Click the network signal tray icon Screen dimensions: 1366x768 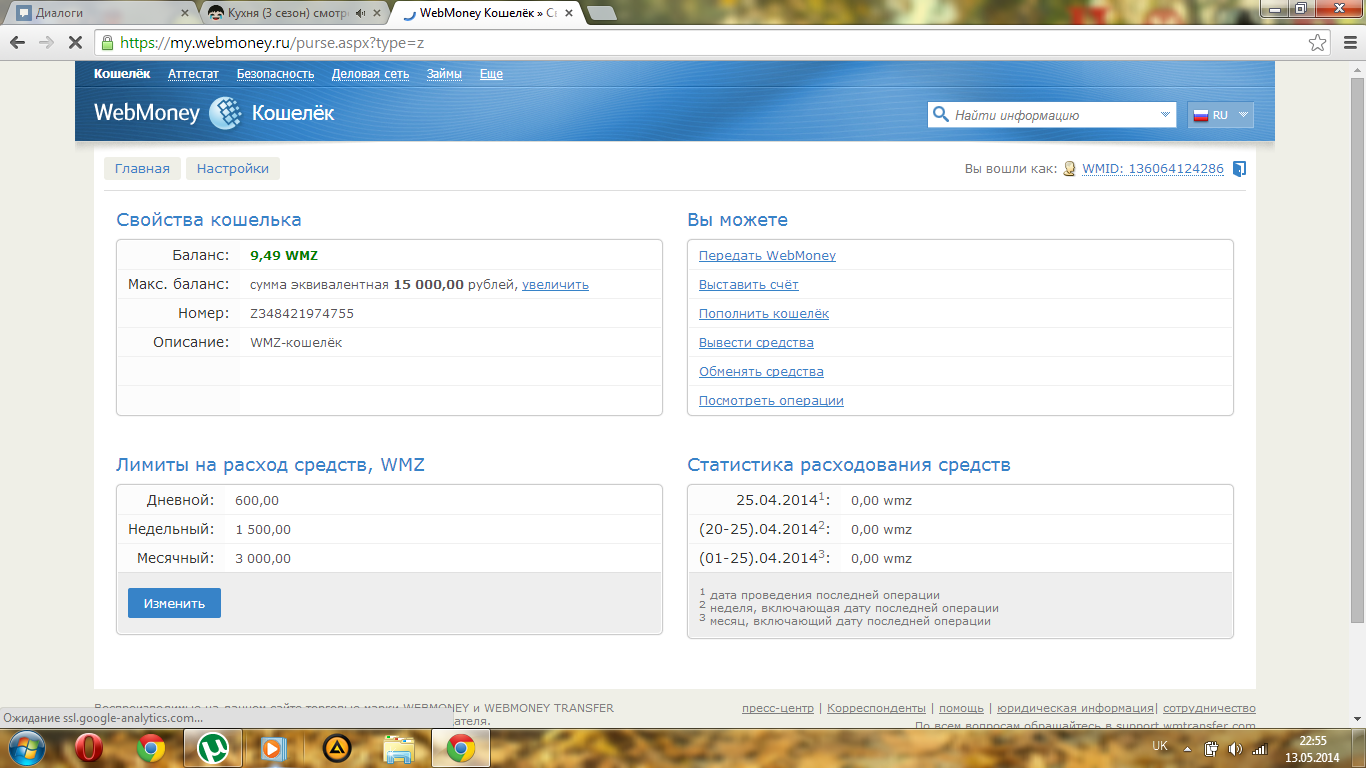coord(1260,748)
